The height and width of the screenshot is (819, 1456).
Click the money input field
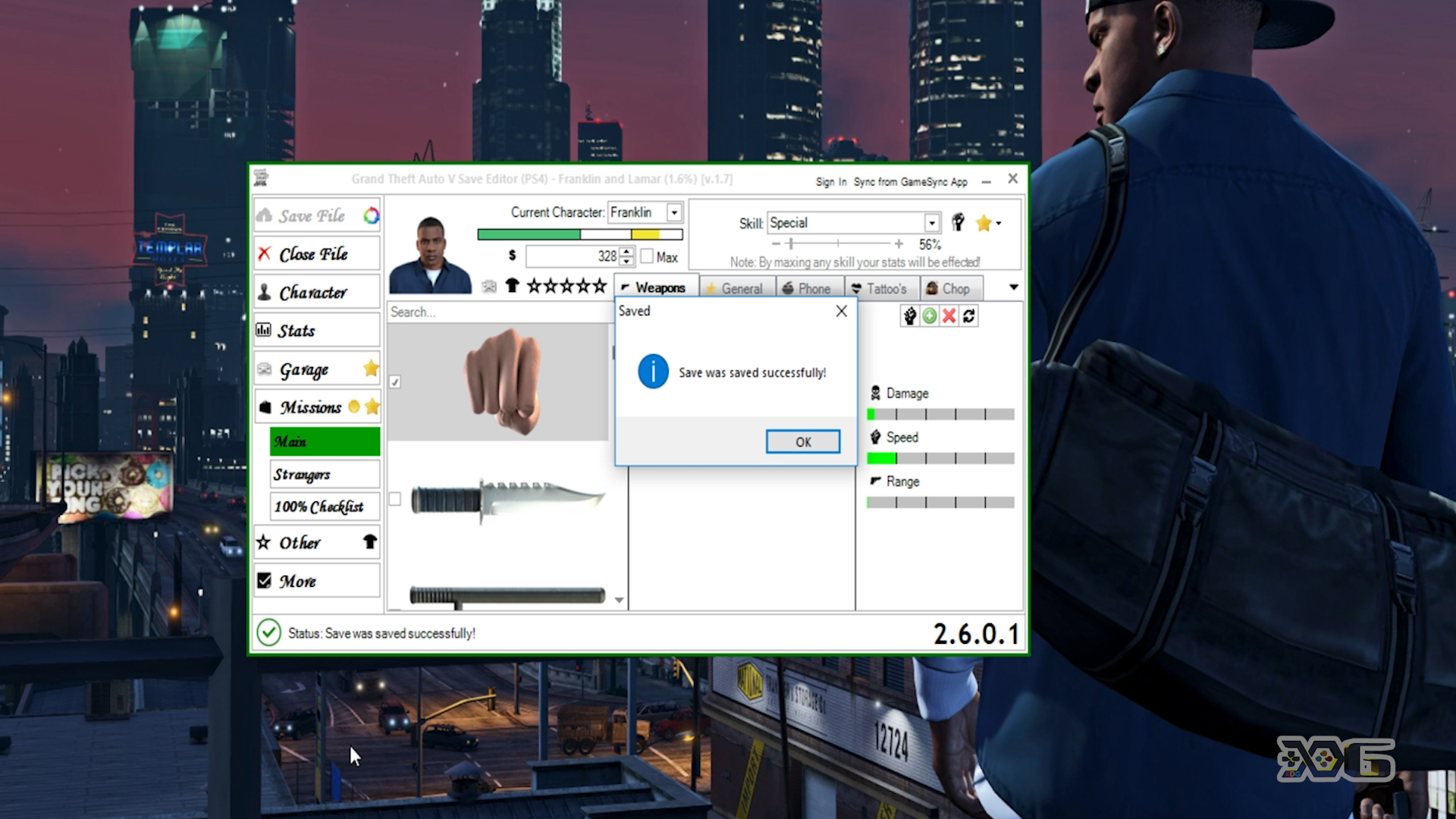tap(575, 257)
